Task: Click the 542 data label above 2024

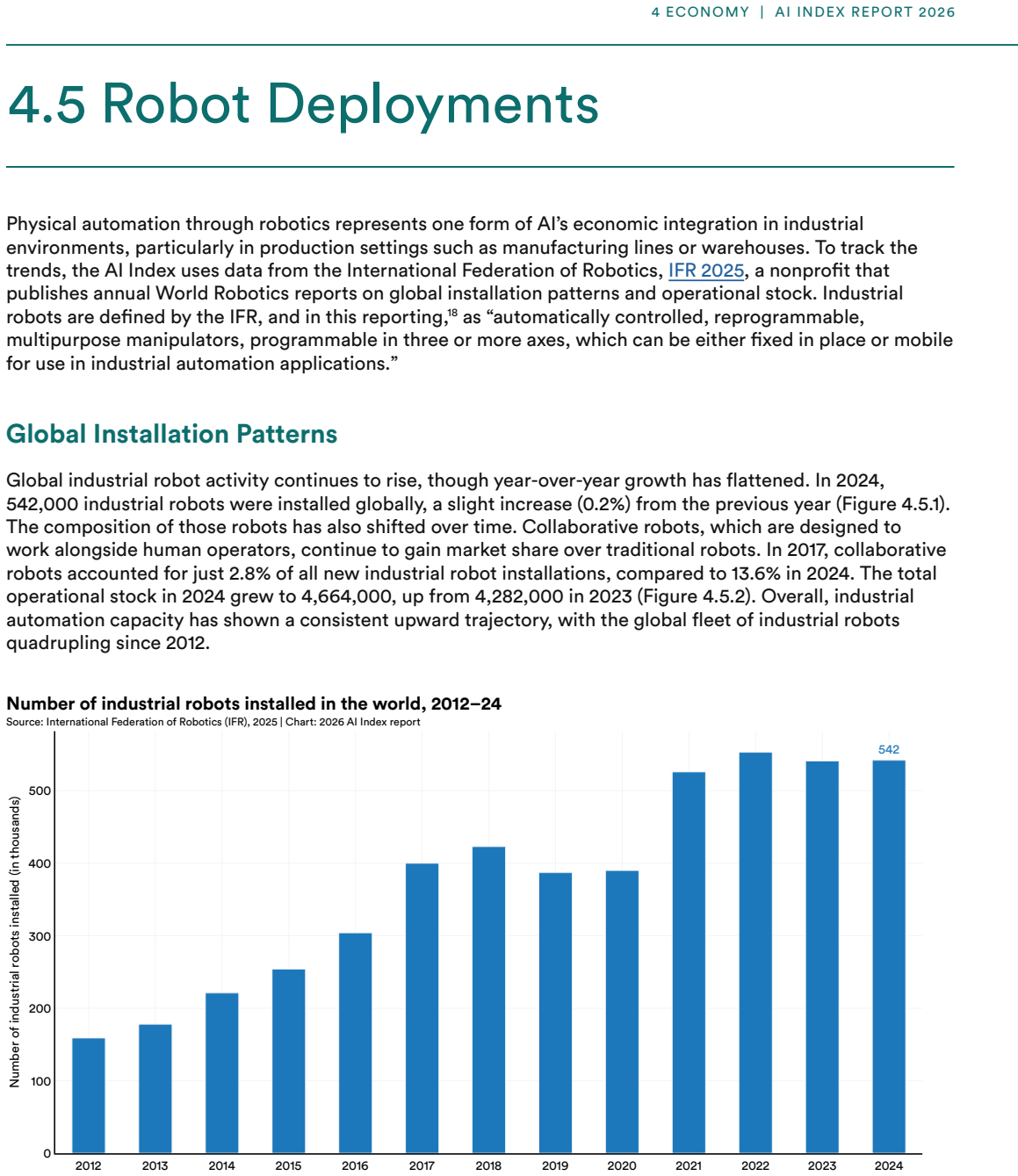Action: [x=889, y=749]
